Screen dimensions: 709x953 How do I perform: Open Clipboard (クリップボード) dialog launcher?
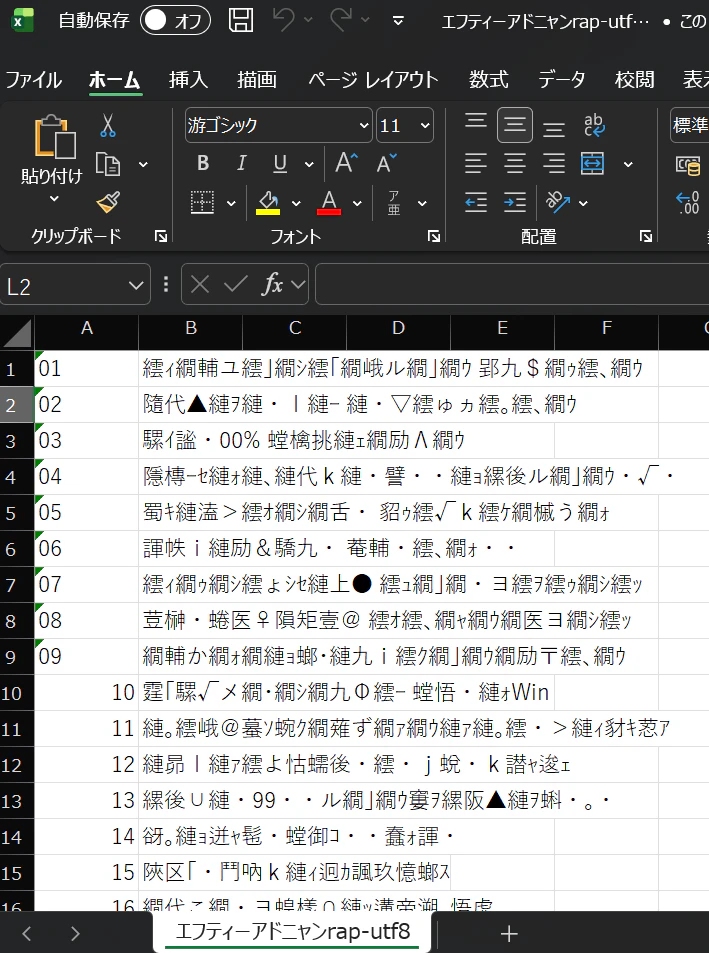[161, 236]
